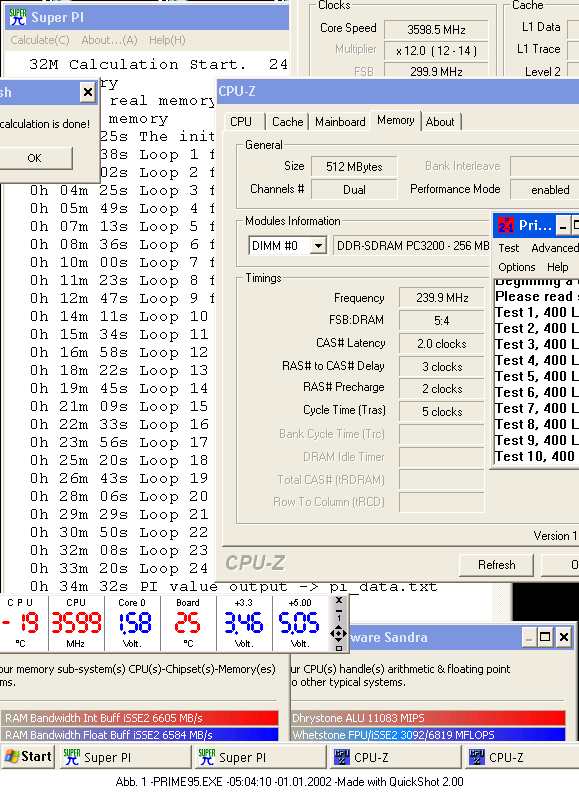Switch to CPU-Z CPU tab
The height and width of the screenshot is (793, 579).
pyautogui.click(x=241, y=122)
